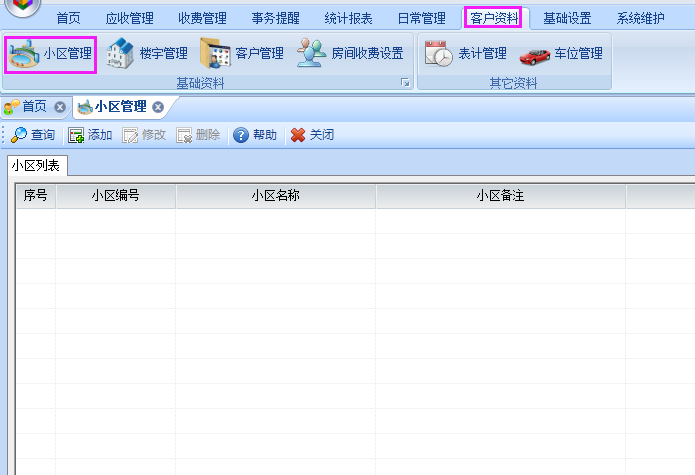Image resolution: width=695 pixels, height=475 pixels.
Task: Click the 修改 edit toolbar button
Action: pyautogui.click(x=144, y=135)
